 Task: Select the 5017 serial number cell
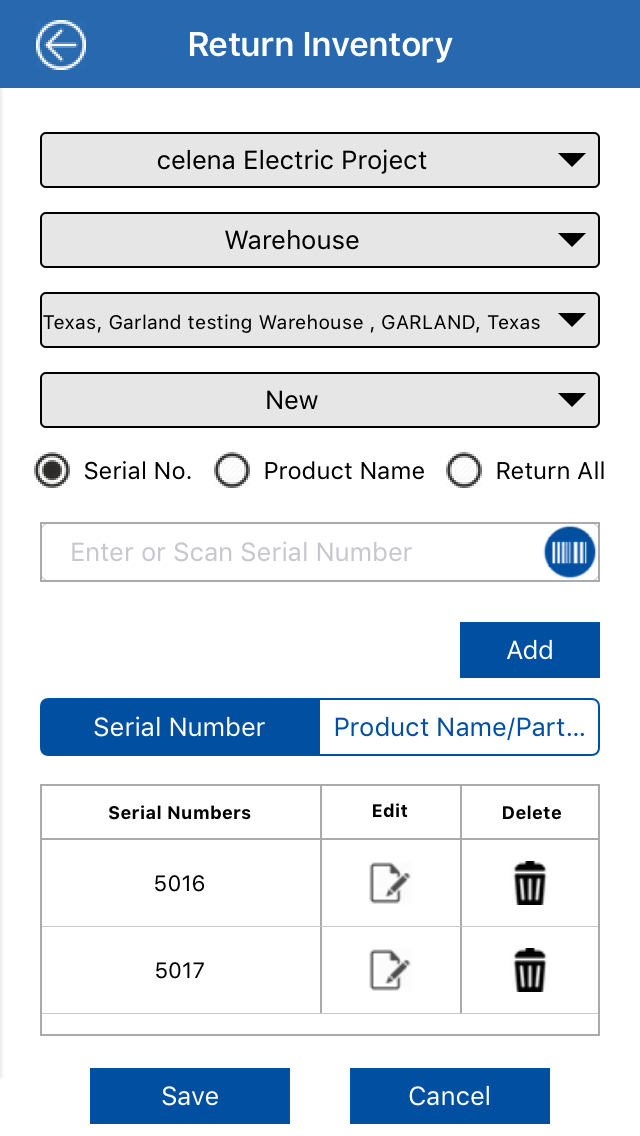click(x=180, y=971)
